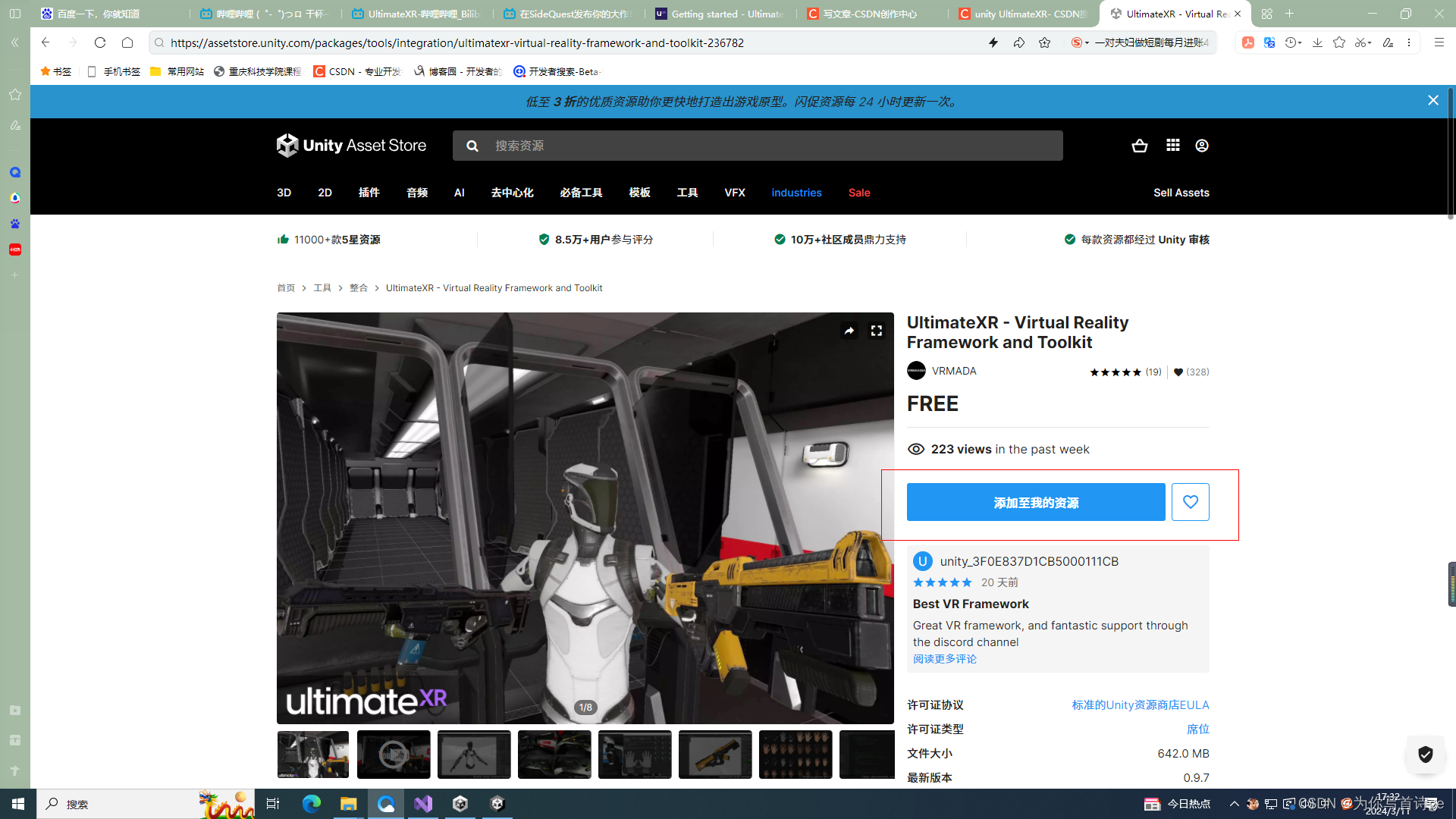Open the Unity apps grid icon
Image resolution: width=1456 pixels, height=819 pixels.
1172,146
